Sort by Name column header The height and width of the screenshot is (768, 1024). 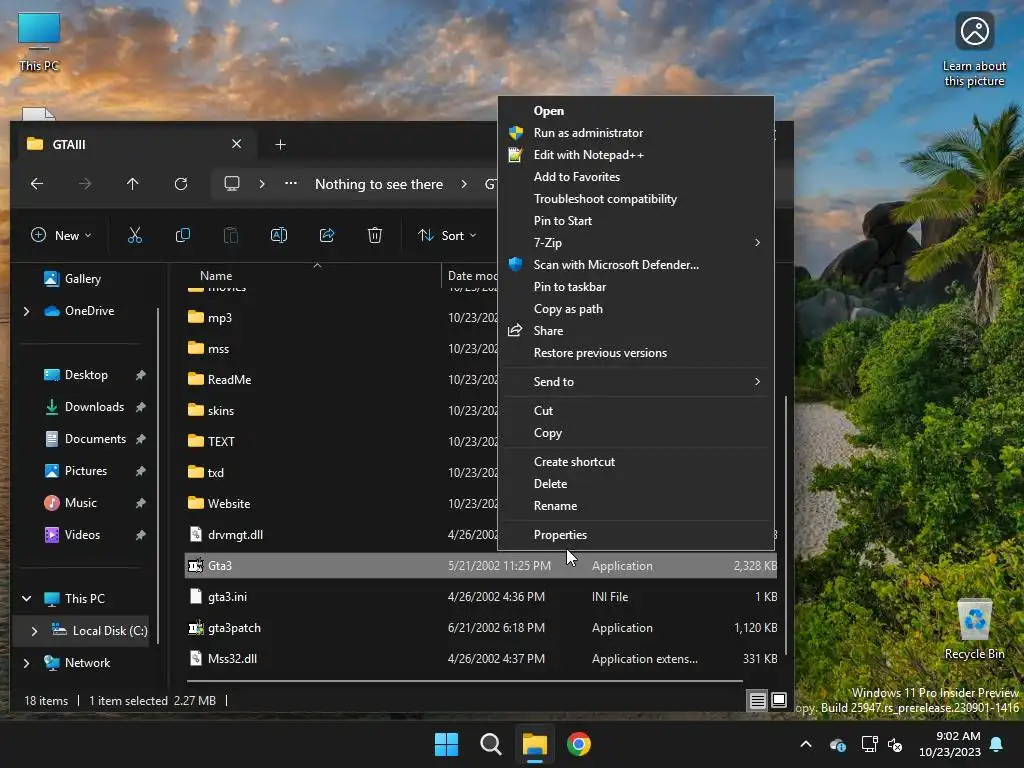coord(216,276)
